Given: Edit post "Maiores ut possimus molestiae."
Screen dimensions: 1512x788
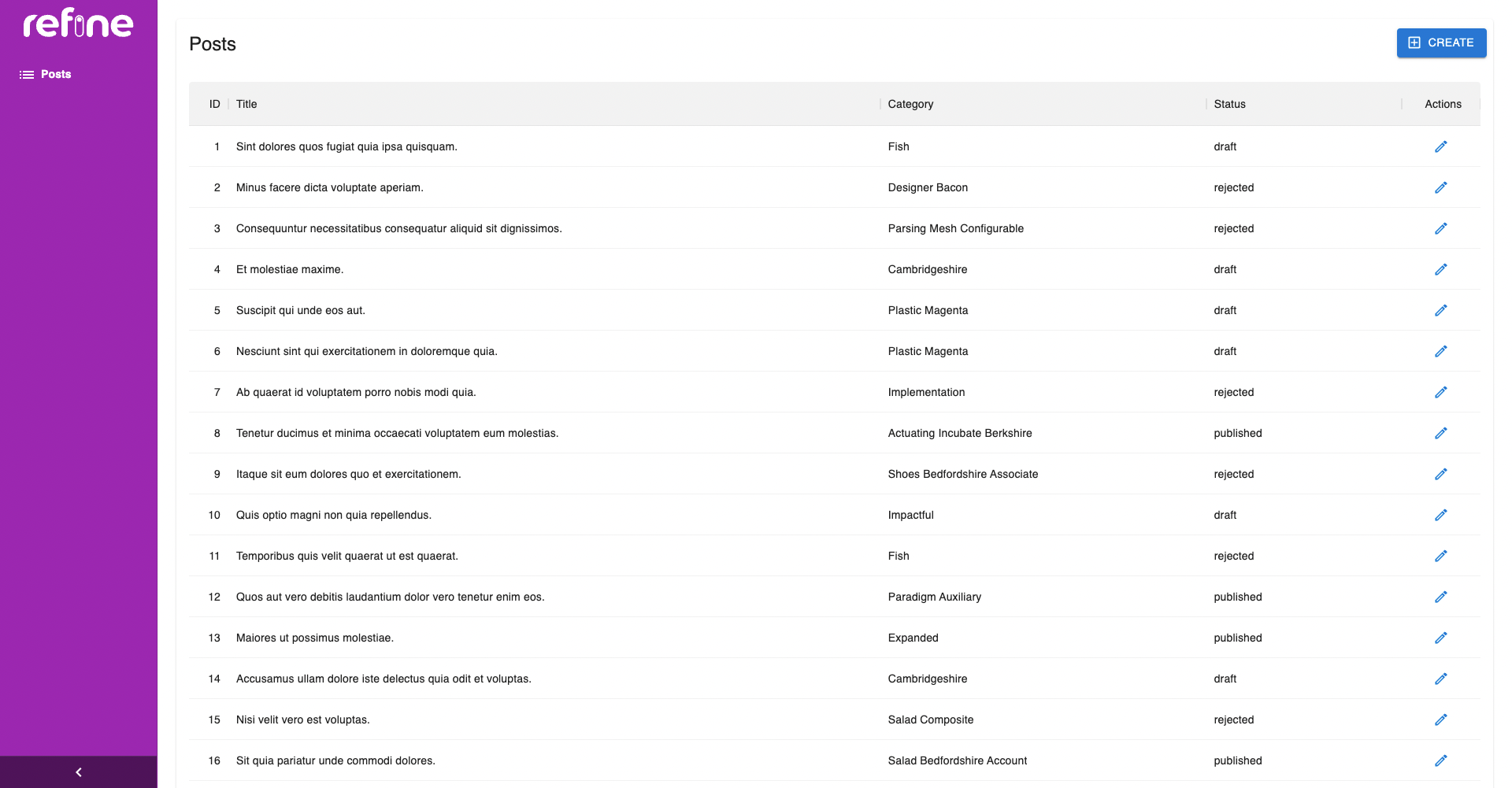Looking at the screenshot, I should click(1441, 638).
